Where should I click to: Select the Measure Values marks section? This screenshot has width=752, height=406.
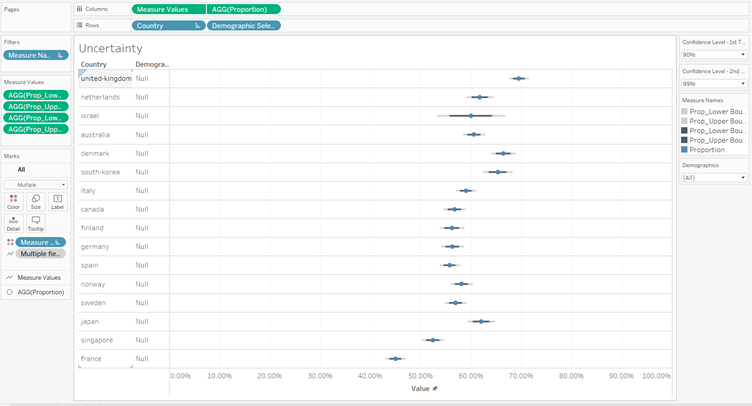(38, 277)
